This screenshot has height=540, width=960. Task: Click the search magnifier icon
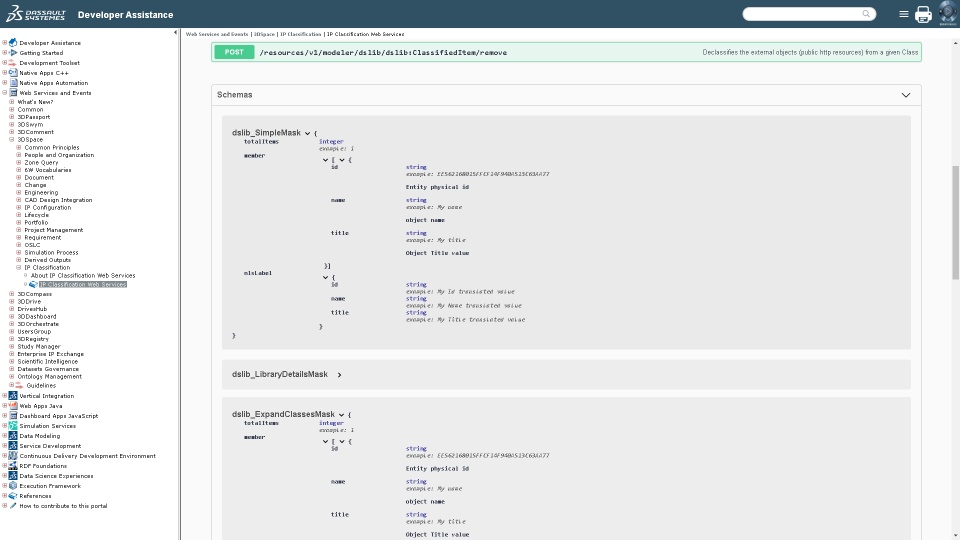pyautogui.click(x=866, y=13)
